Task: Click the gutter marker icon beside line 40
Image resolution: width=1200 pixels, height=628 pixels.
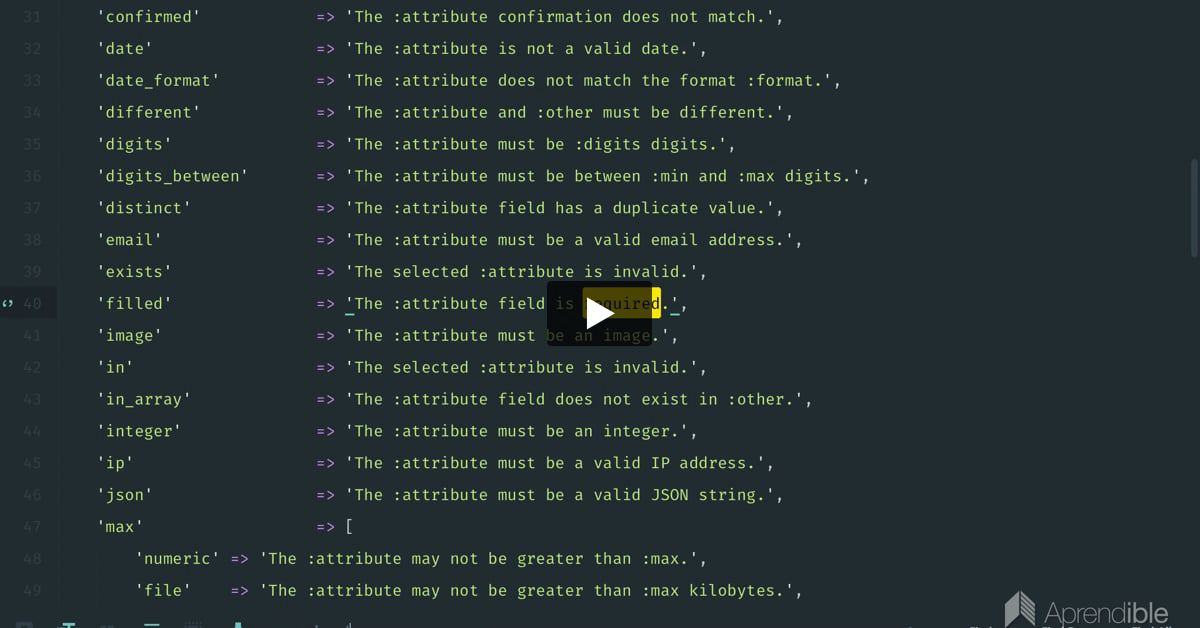Action: pos(8,303)
